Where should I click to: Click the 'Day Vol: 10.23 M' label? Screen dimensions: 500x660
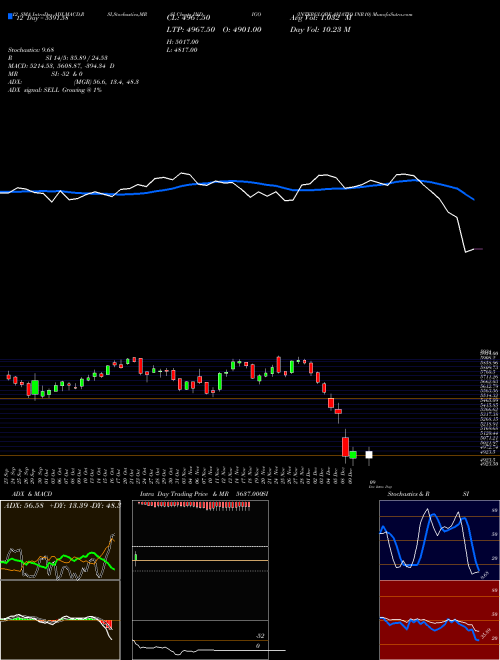coord(320,29)
